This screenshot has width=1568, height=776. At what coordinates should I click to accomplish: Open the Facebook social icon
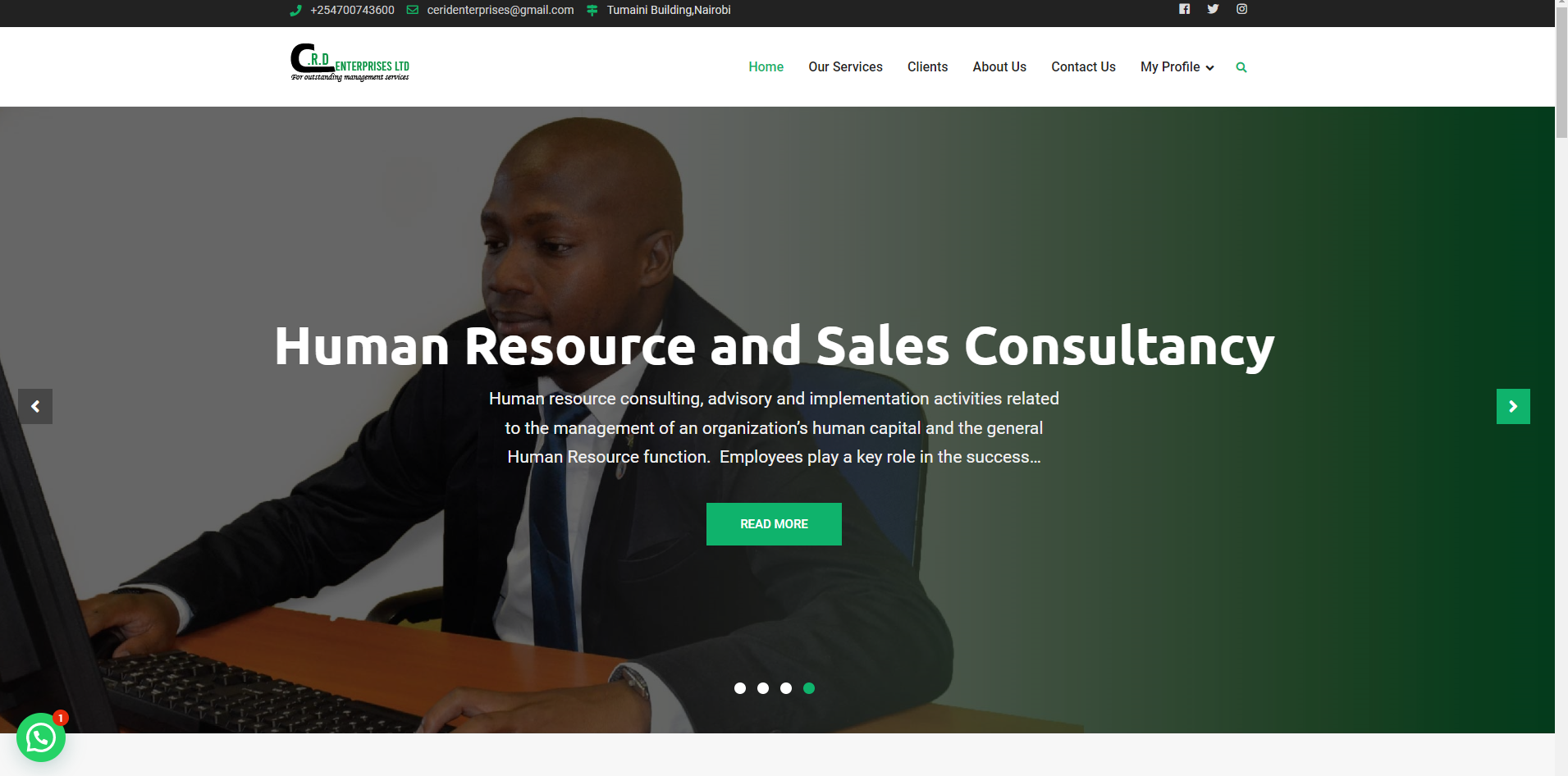point(1184,9)
